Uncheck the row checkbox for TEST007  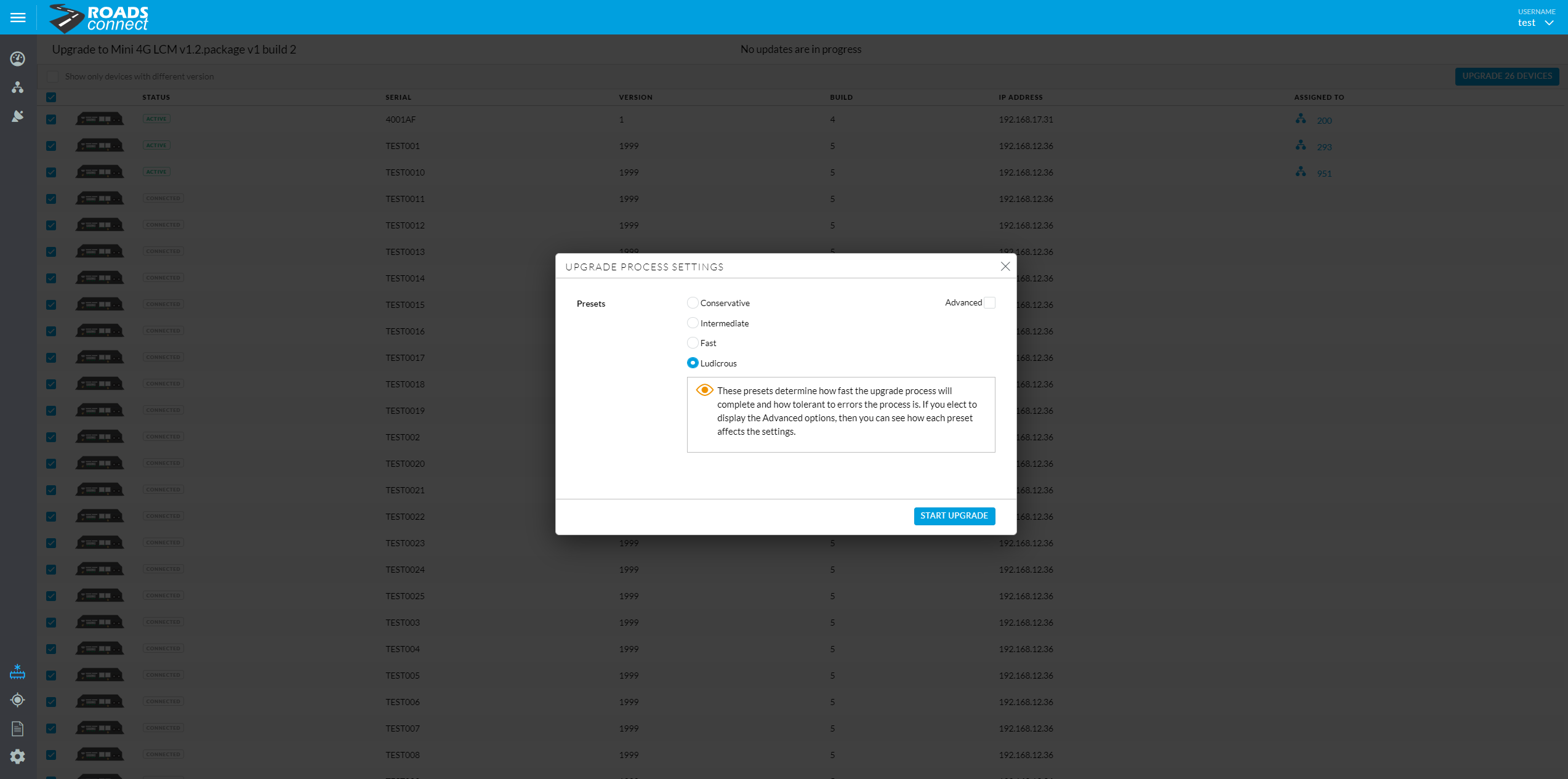coord(51,729)
